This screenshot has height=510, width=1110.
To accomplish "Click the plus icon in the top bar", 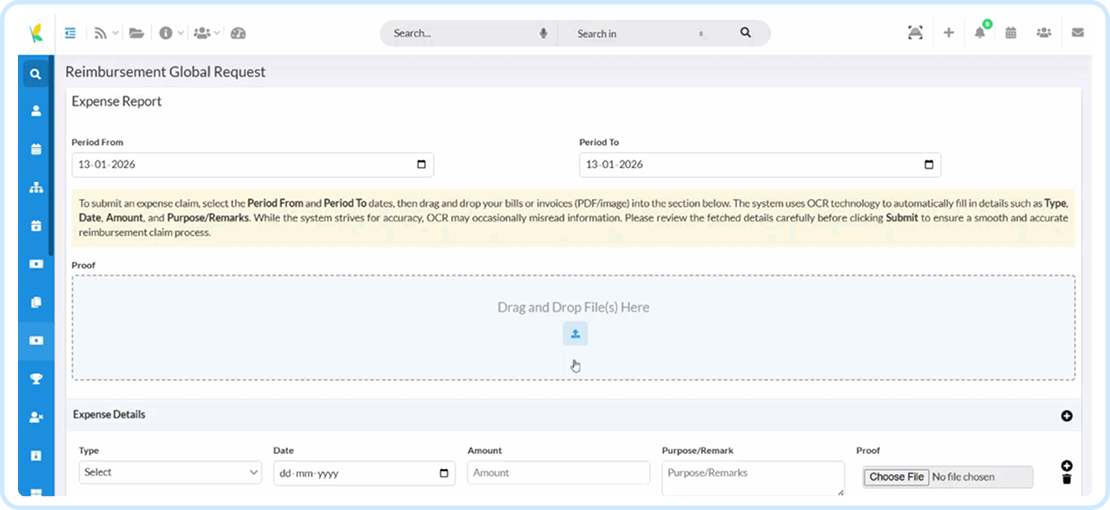I will (x=949, y=33).
